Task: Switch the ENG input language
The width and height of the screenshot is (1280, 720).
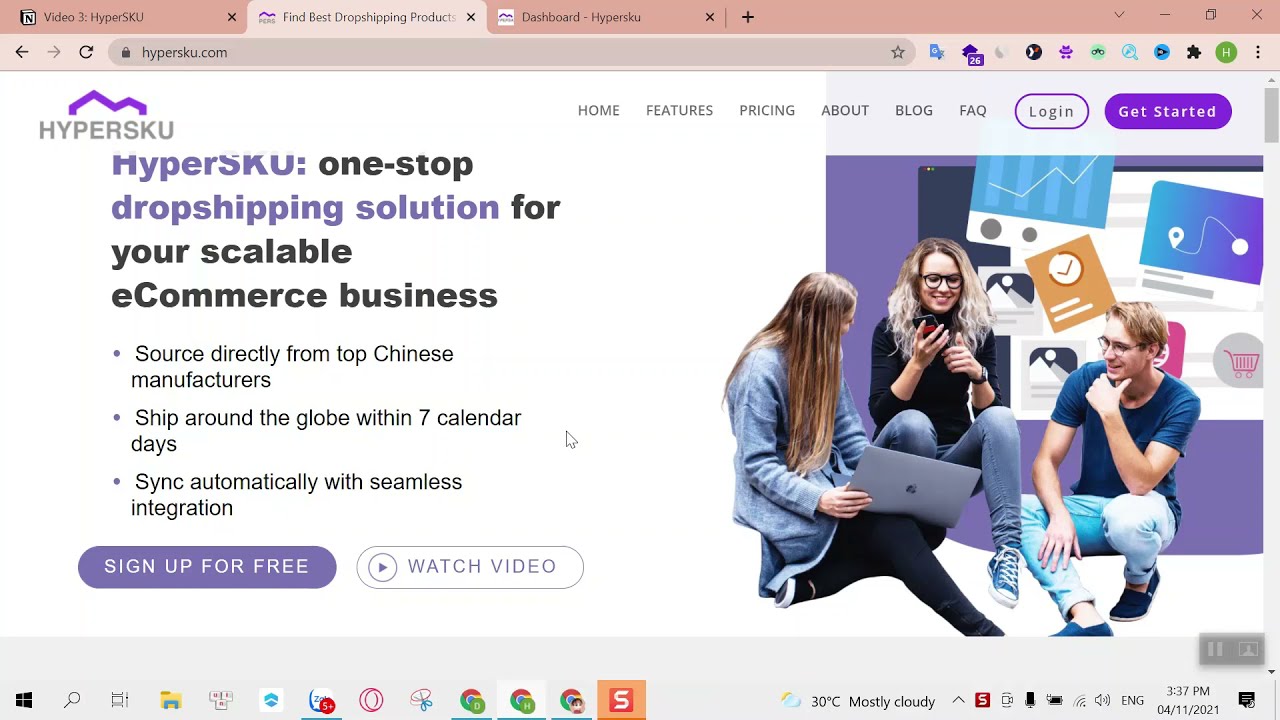Action: [x=1132, y=700]
